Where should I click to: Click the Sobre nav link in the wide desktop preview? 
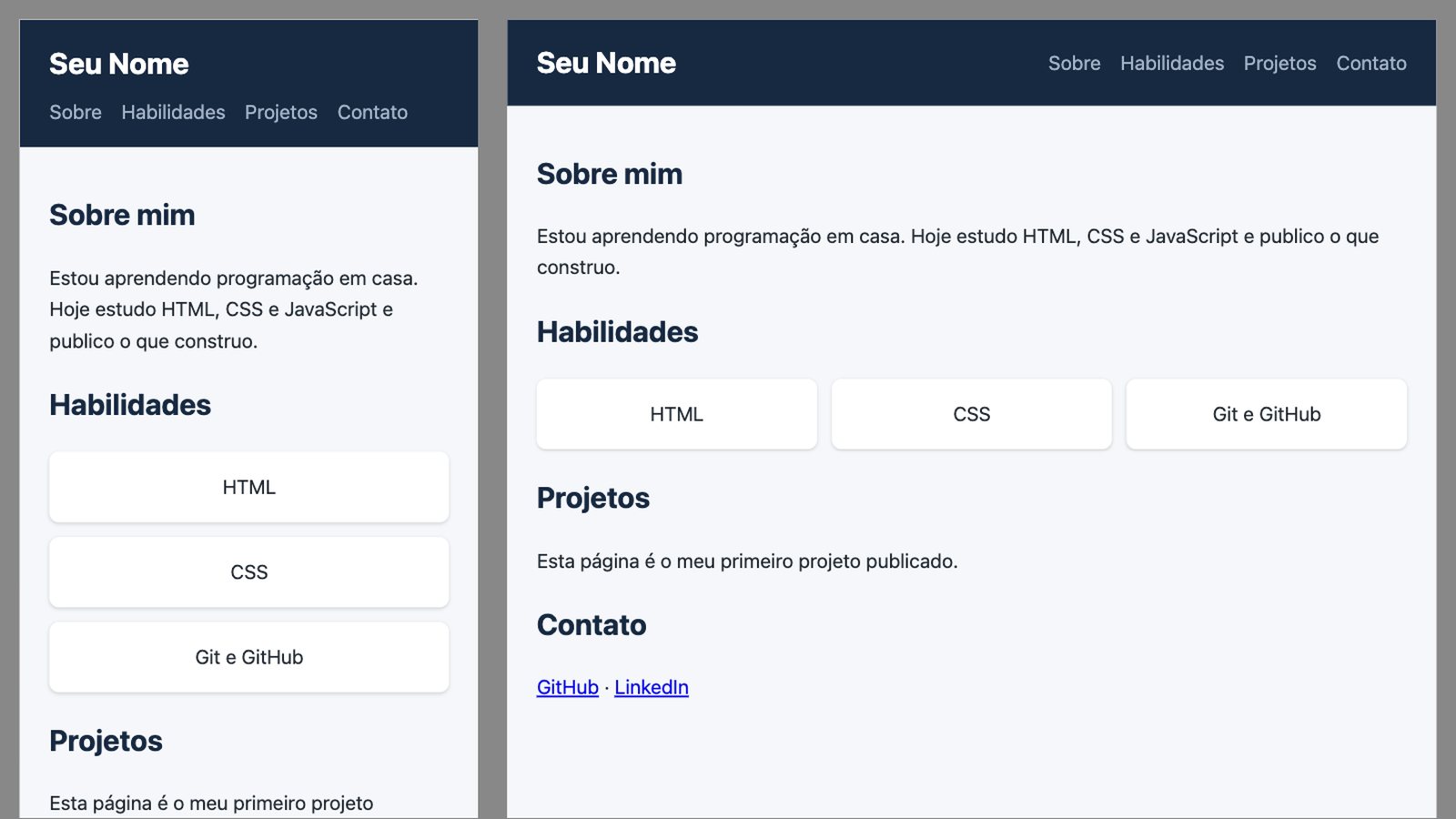click(x=1074, y=63)
